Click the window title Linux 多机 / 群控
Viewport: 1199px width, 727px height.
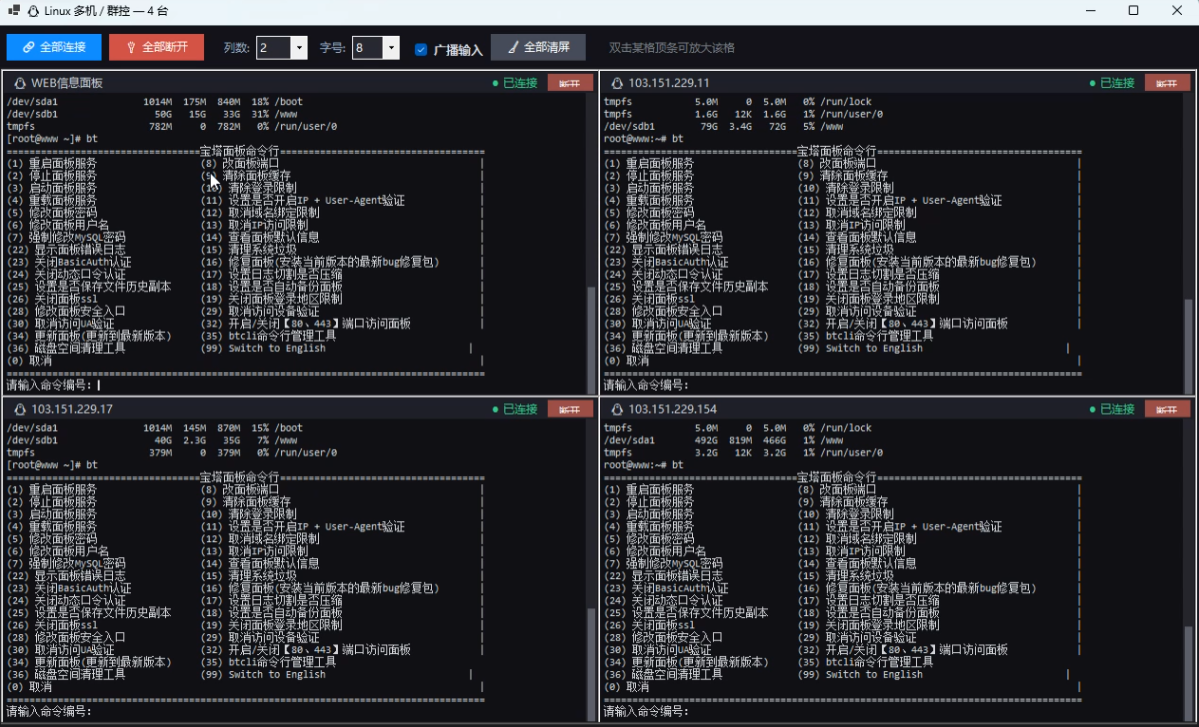click(x=106, y=11)
